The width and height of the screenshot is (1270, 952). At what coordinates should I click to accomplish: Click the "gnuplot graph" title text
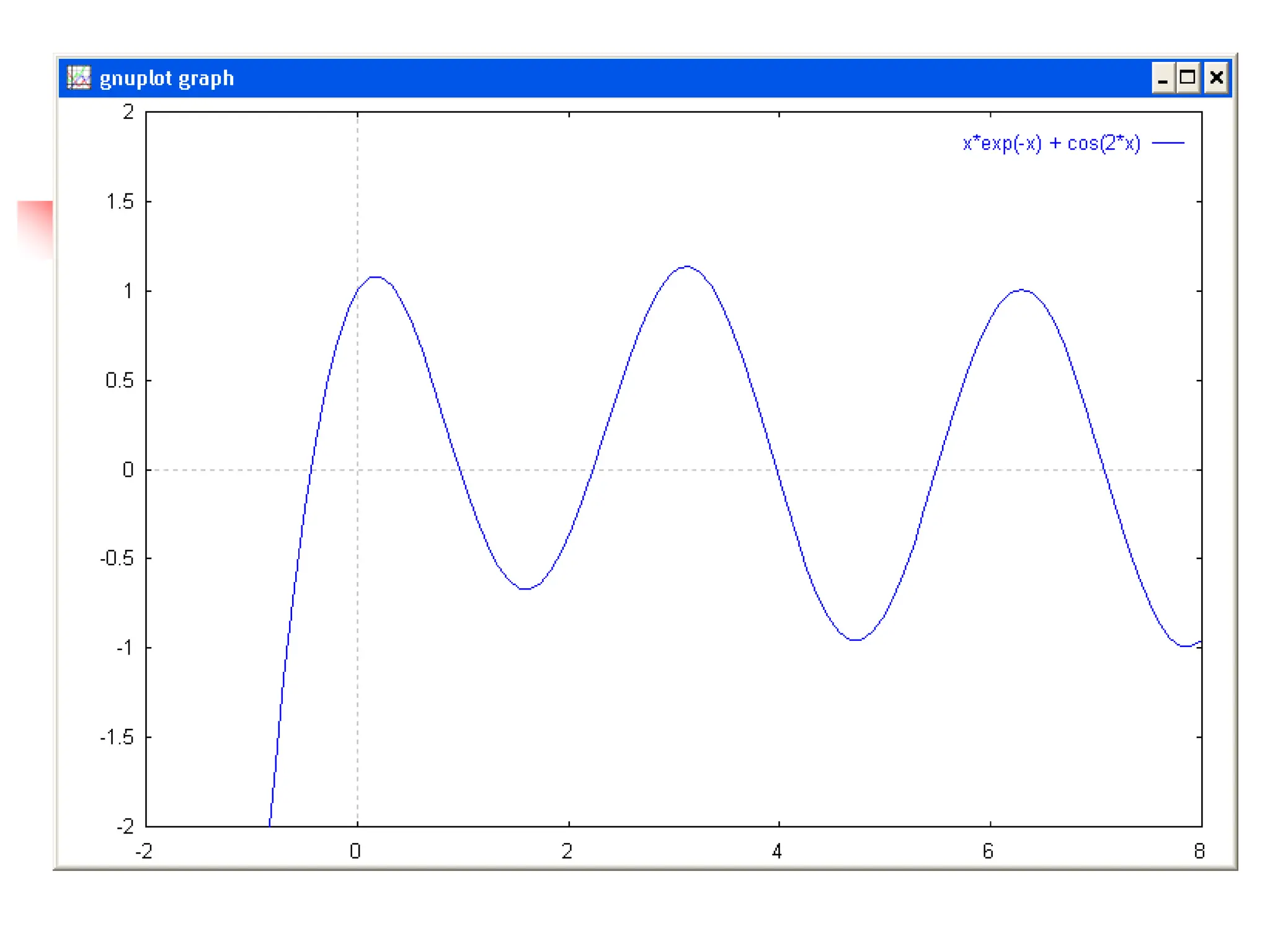(x=167, y=79)
